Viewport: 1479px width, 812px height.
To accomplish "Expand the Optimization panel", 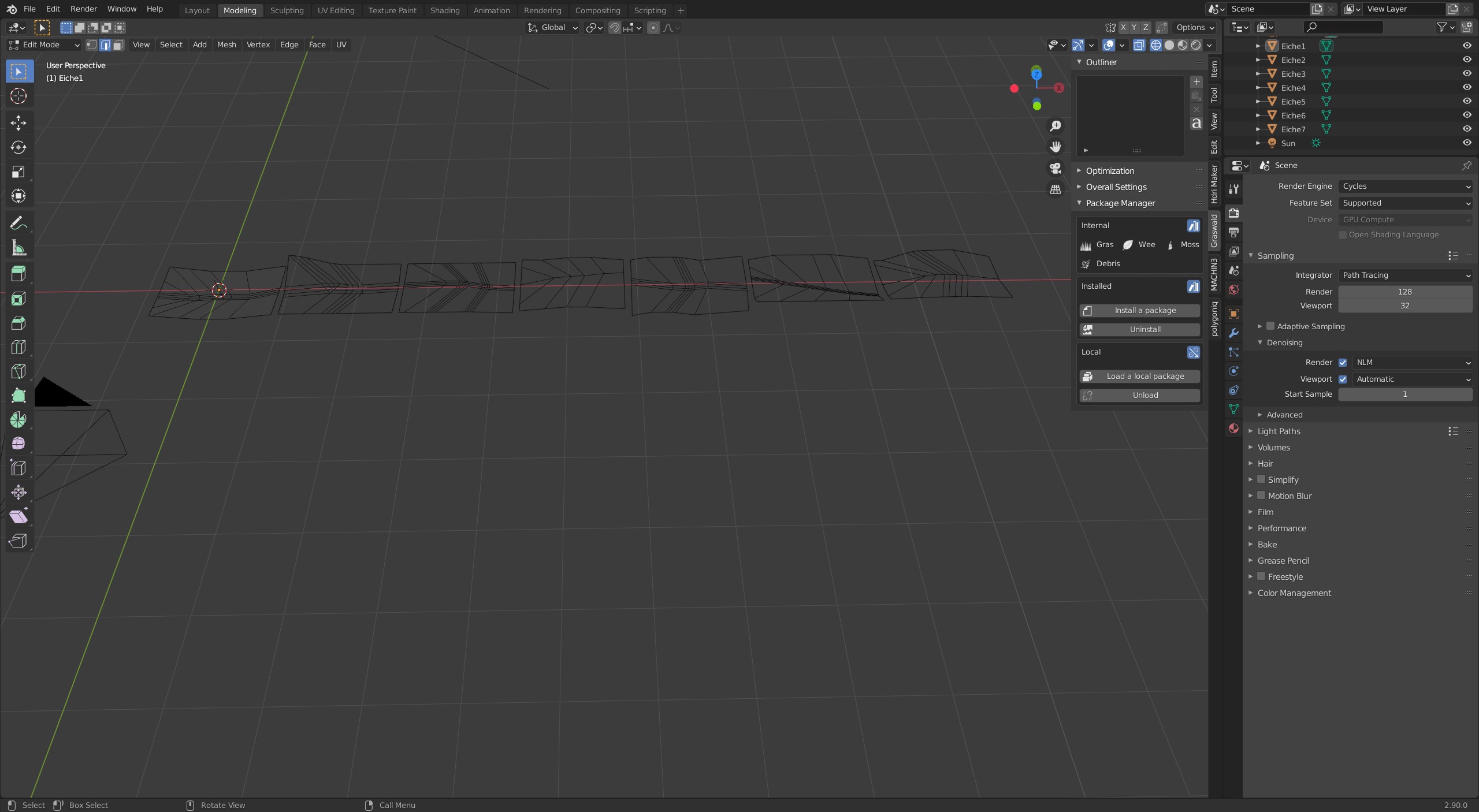I will (1109, 171).
